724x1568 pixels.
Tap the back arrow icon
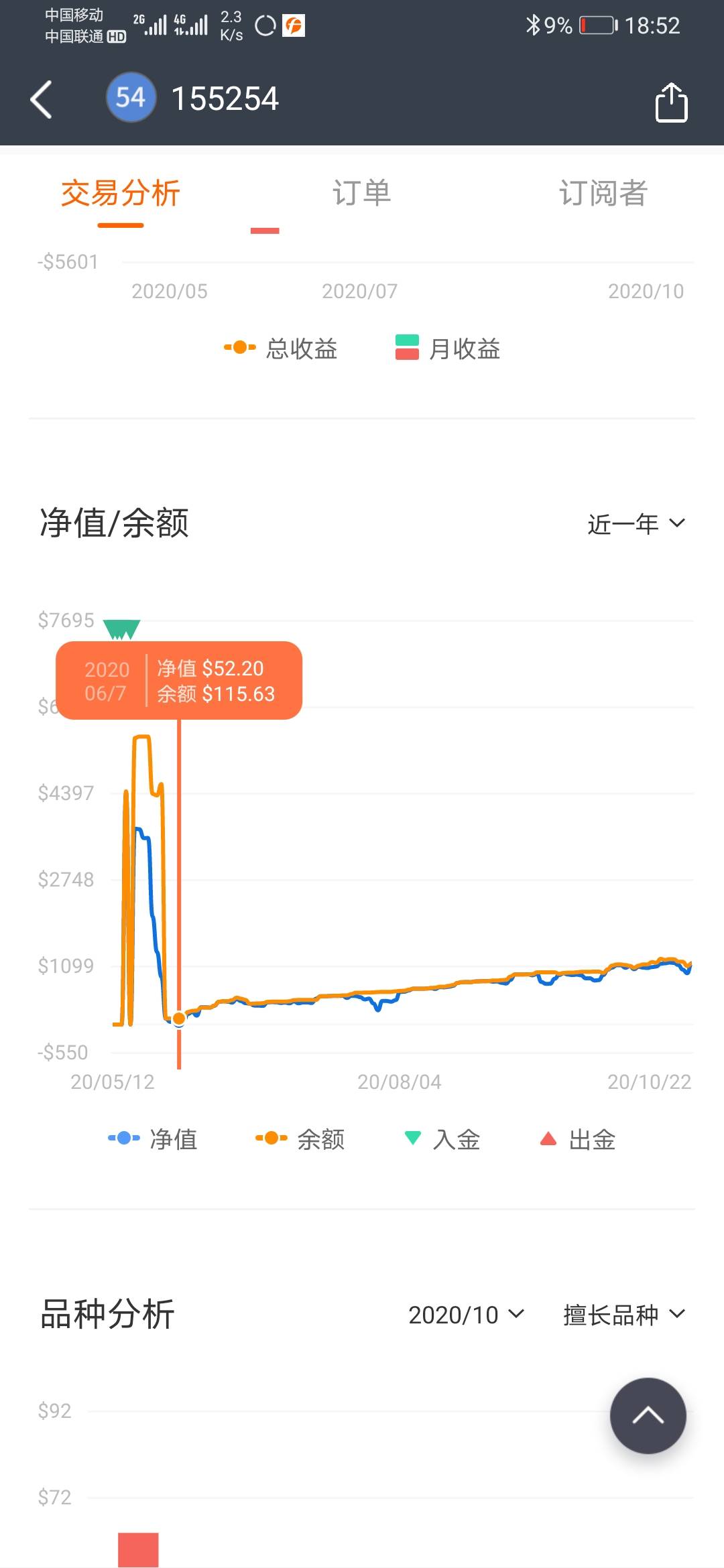coord(42,100)
